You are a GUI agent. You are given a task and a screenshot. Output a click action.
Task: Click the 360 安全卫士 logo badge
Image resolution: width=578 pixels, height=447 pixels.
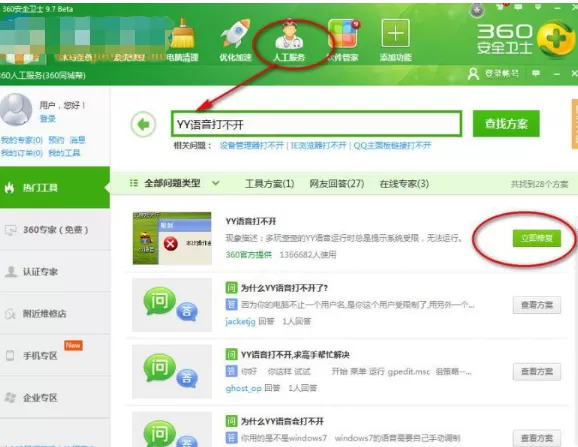pyautogui.click(x=556, y=39)
